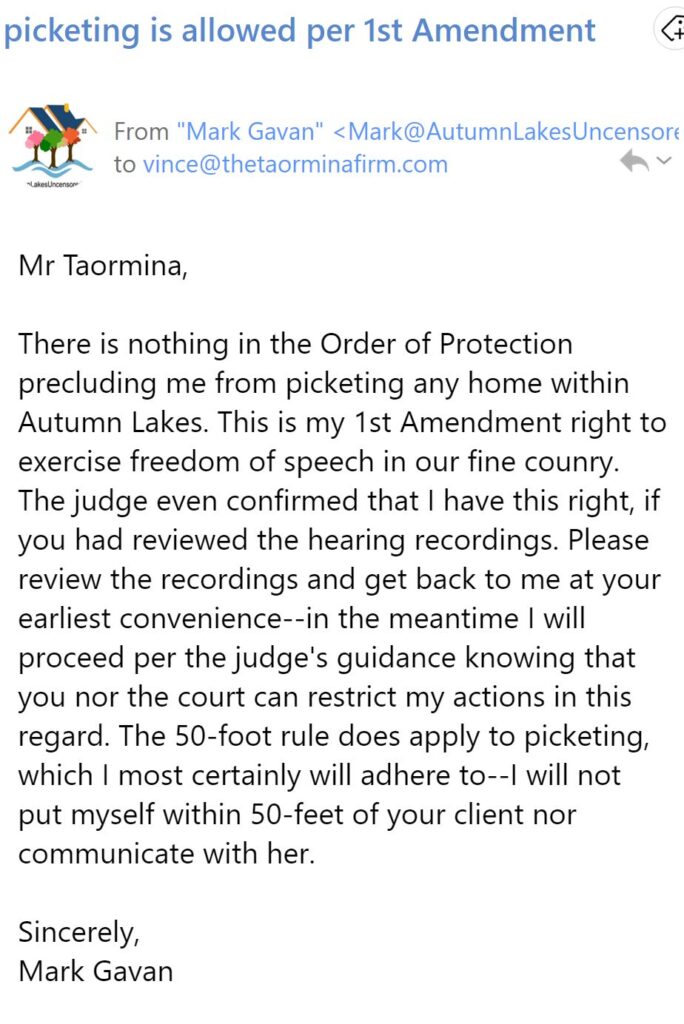Click the AutumnLakesUncensored sender logo

(51, 146)
